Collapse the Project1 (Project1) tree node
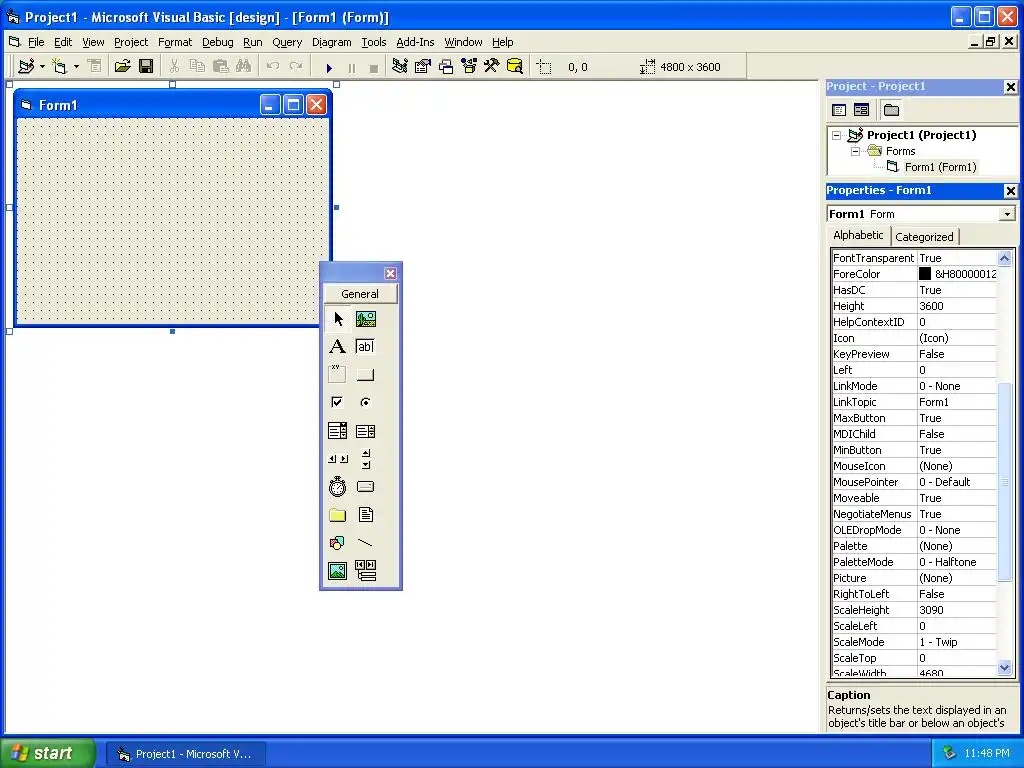This screenshot has width=1024, height=768. coord(837,136)
